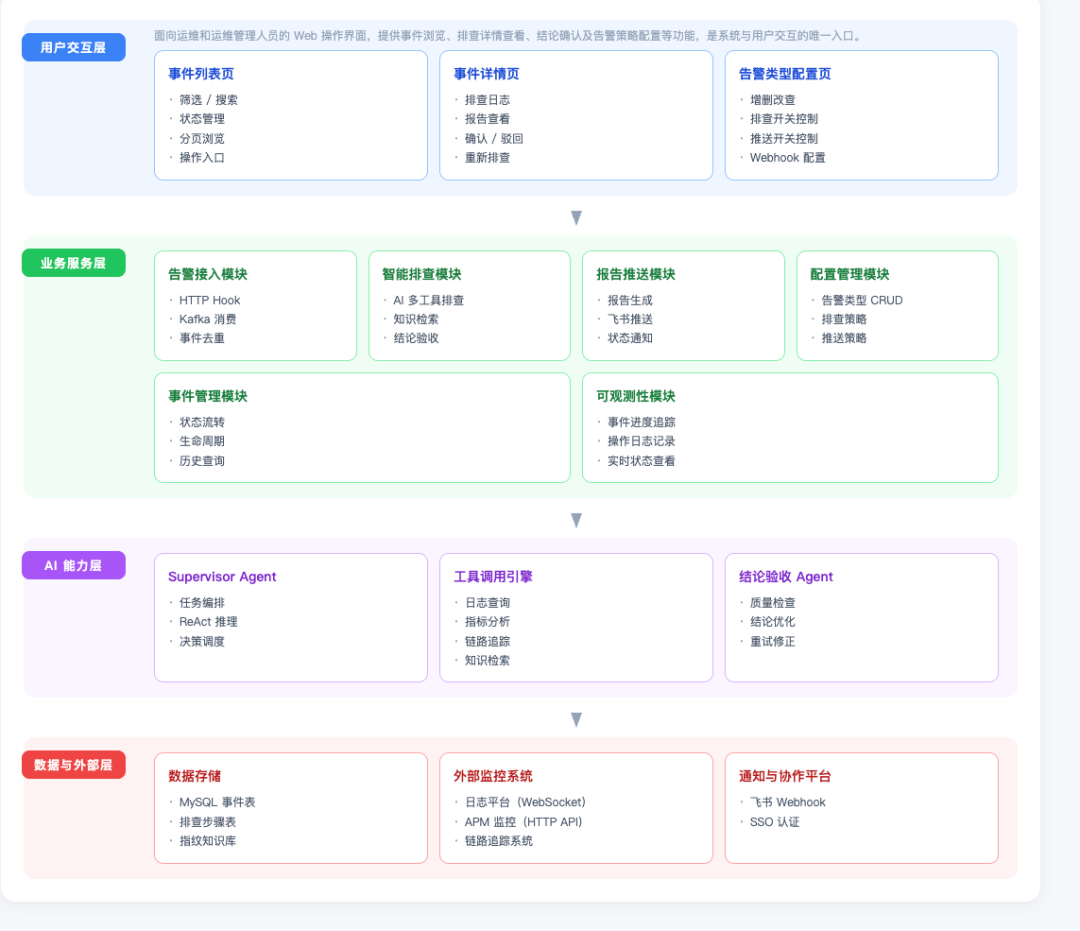Select the 业务服务层 layer badge
This screenshot has width=1080, height=931.
pos(74,263)
